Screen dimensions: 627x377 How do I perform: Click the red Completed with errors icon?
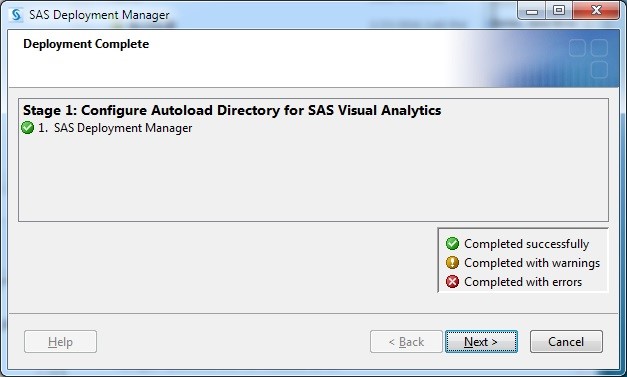coord(452,282)
